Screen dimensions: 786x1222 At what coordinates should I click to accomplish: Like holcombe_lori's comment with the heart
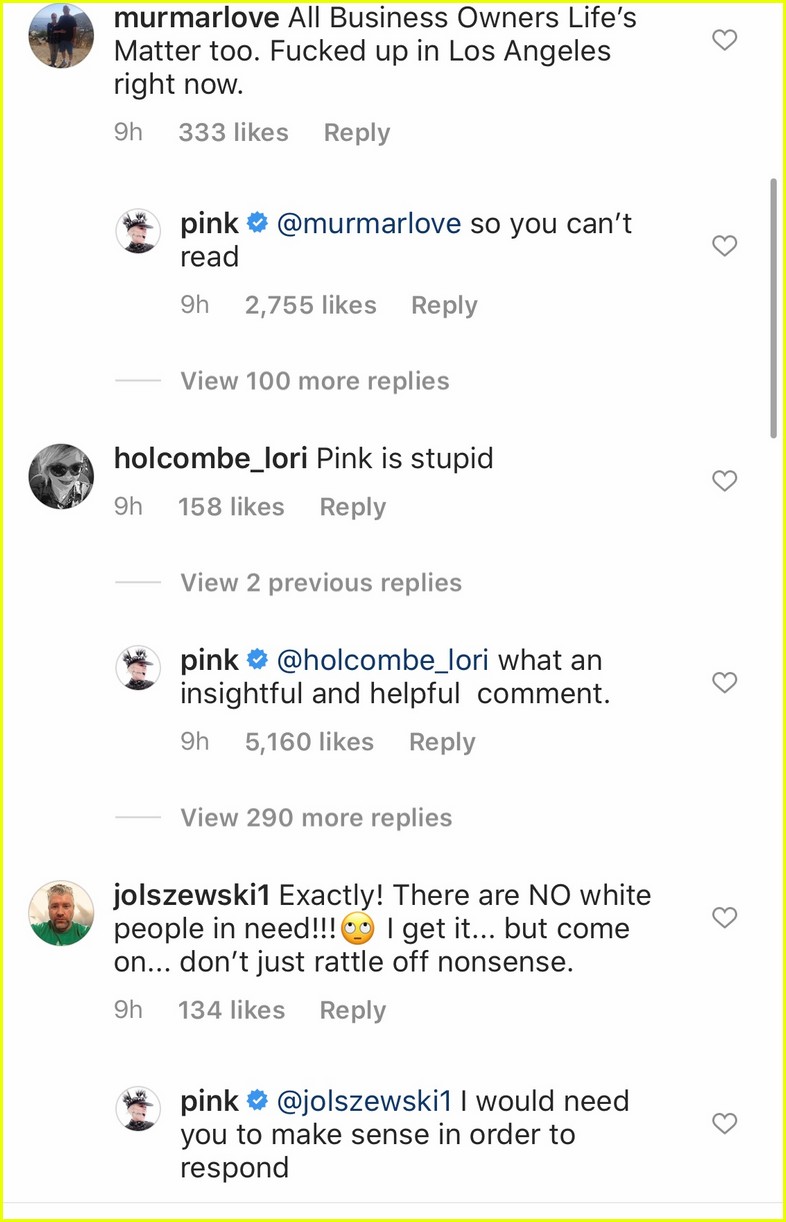pos(724,480)
